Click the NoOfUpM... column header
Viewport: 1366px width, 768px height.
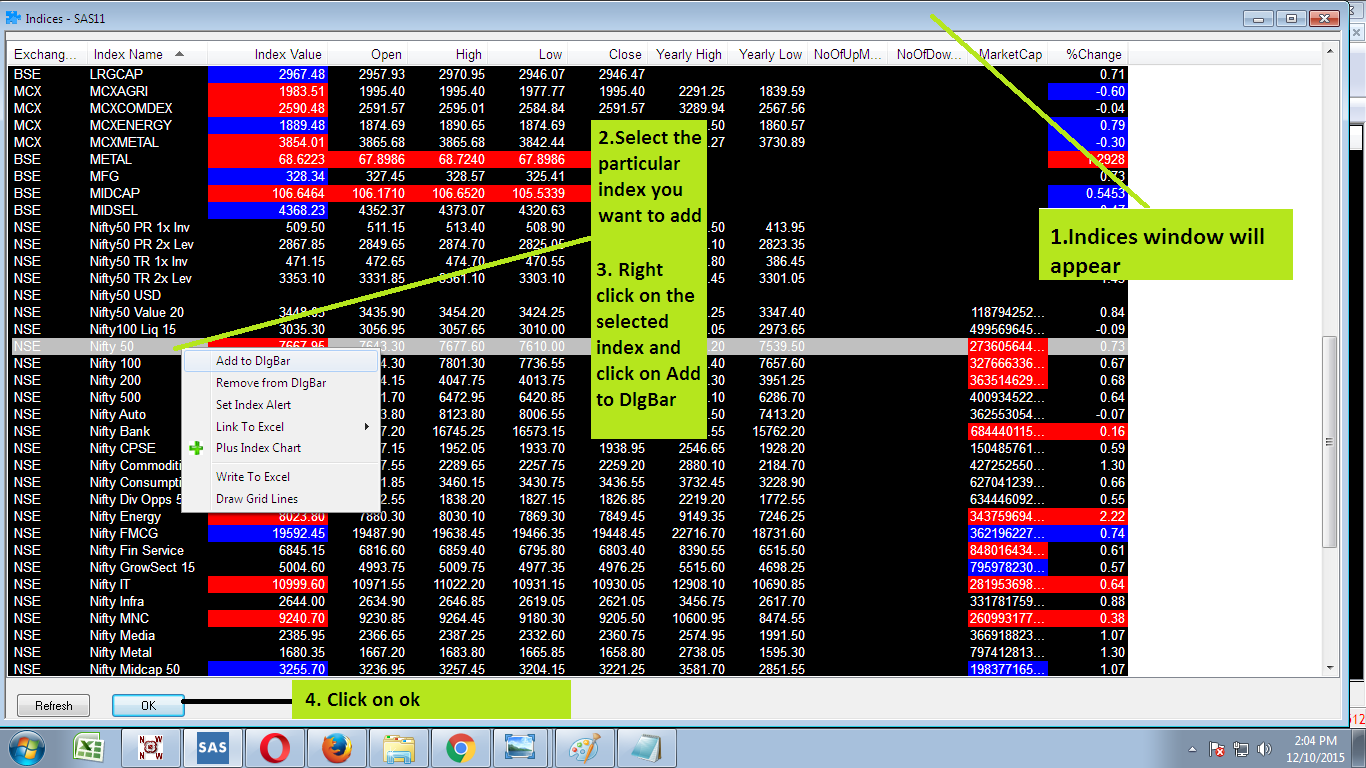click(847, 54)
